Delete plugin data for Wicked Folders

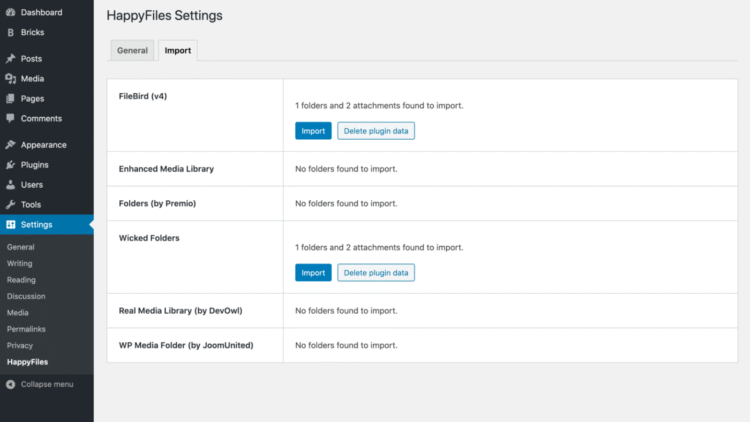point(376,273)
